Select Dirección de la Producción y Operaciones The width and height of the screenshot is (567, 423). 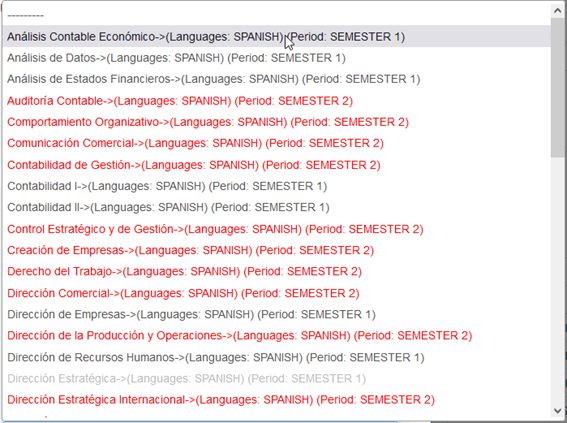pos(277,336)
